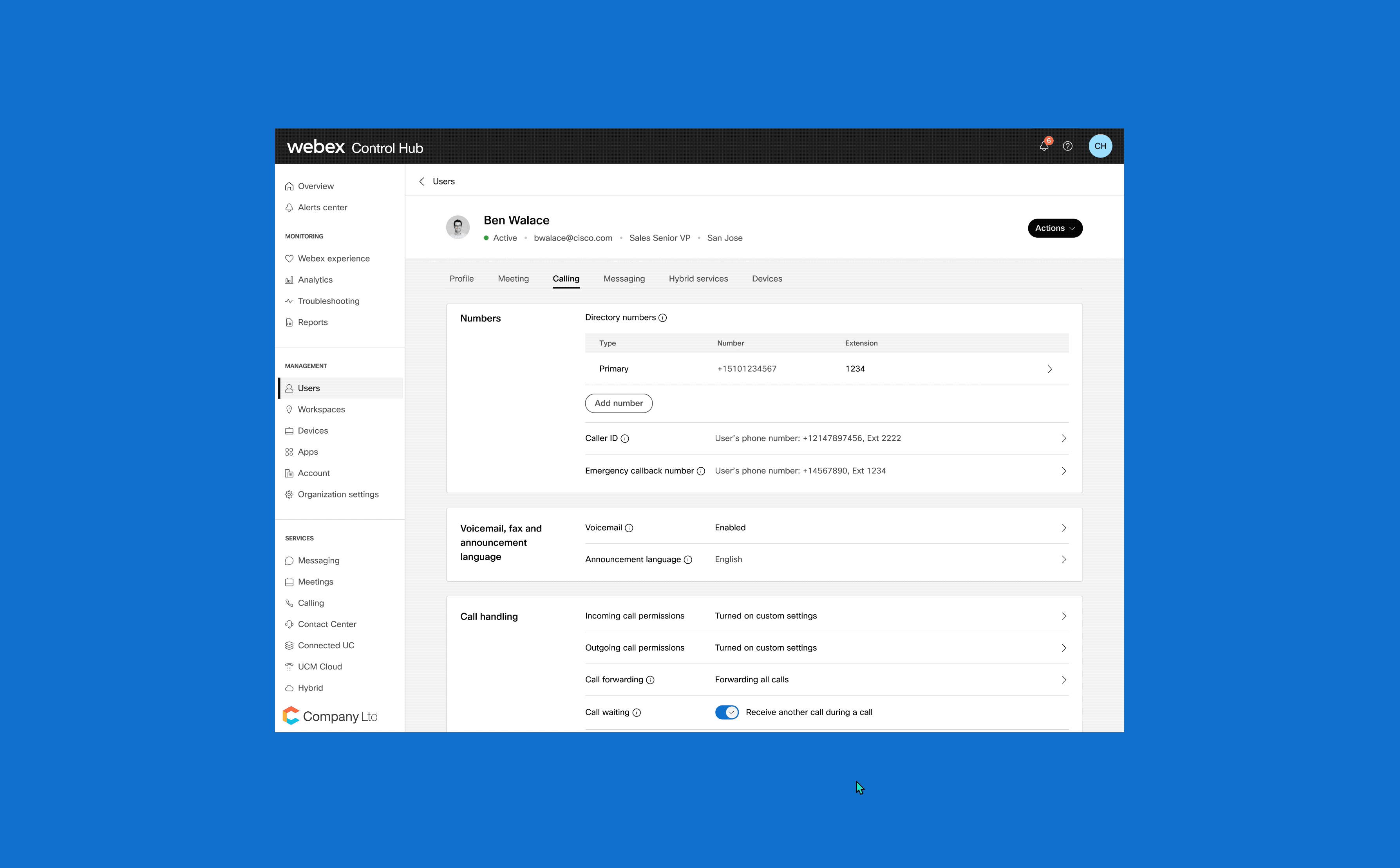Screen dimensions: 1400x868
Task: Click the Voicemail 'Enabled' status text
Action: tap(730, 528)
